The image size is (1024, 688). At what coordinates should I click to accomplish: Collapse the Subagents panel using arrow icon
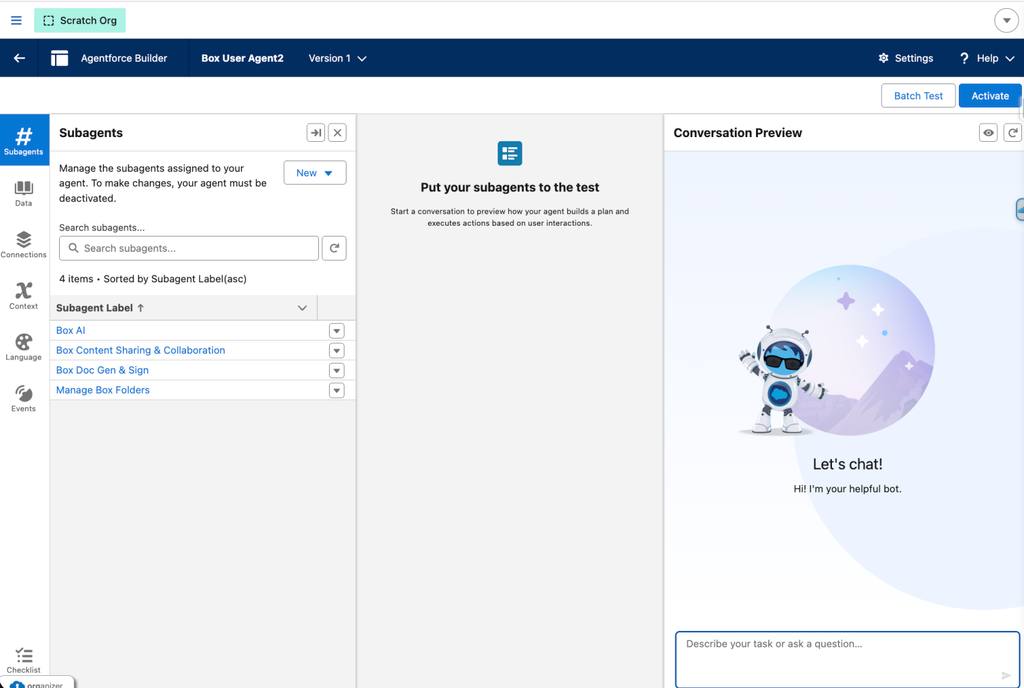point(315,133)
